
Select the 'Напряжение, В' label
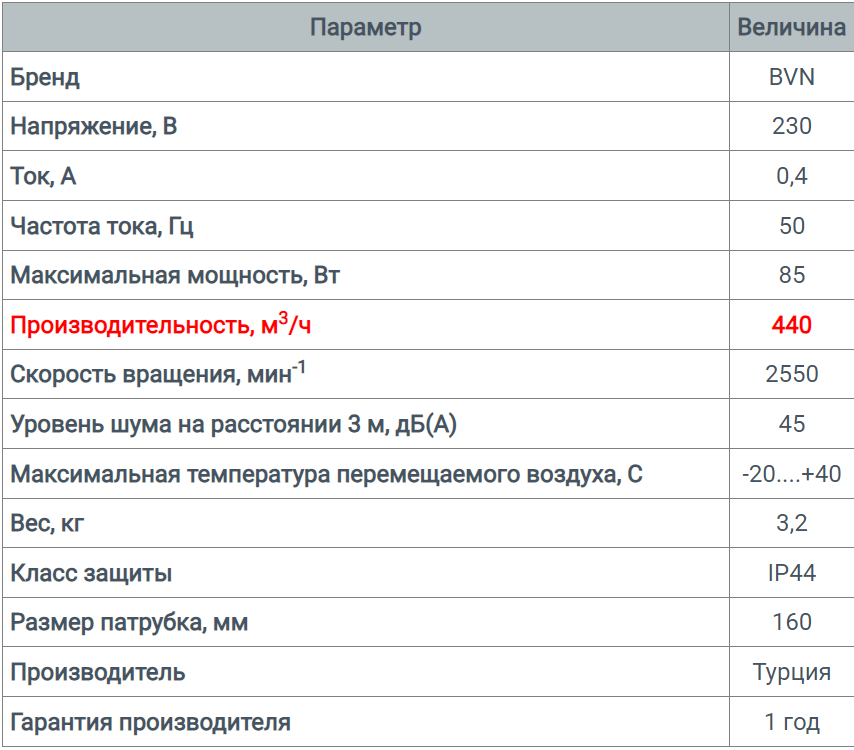94,126
